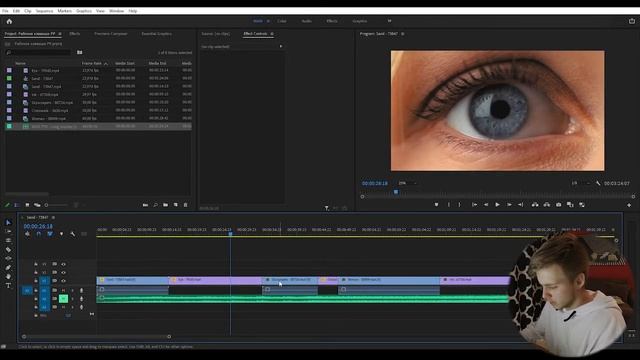Viewport: 640px width, 360px height.
Task: Add a marker in the timeline header
Action: (61, 234)
